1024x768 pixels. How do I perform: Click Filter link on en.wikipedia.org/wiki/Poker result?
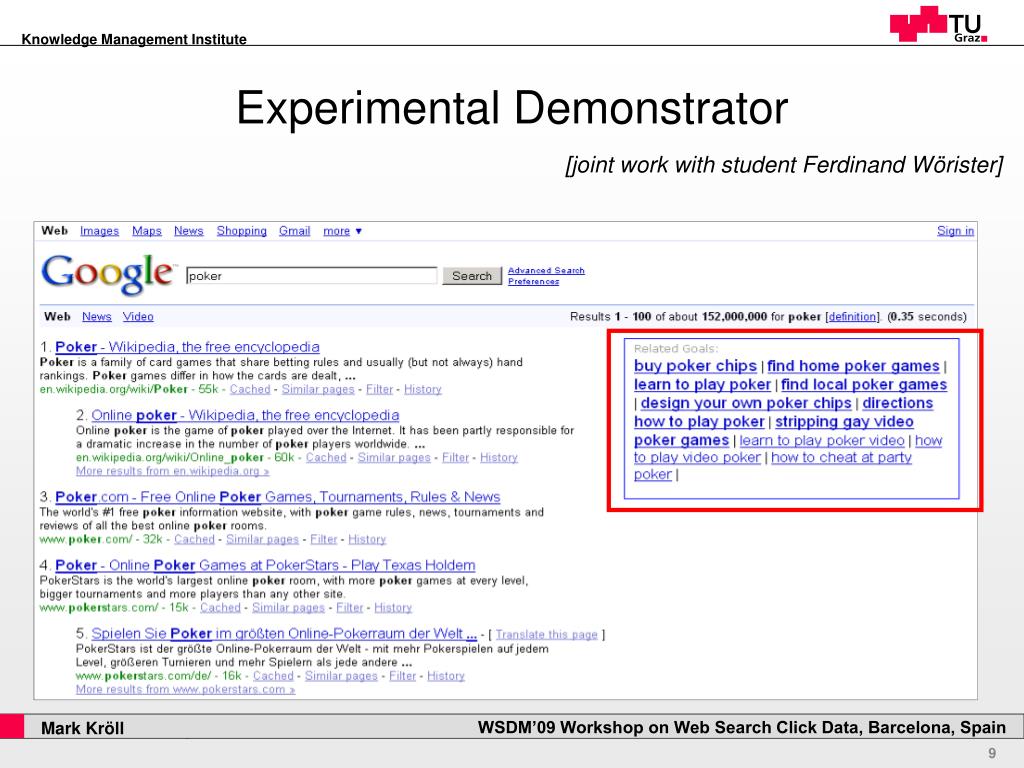coord(379,389)
